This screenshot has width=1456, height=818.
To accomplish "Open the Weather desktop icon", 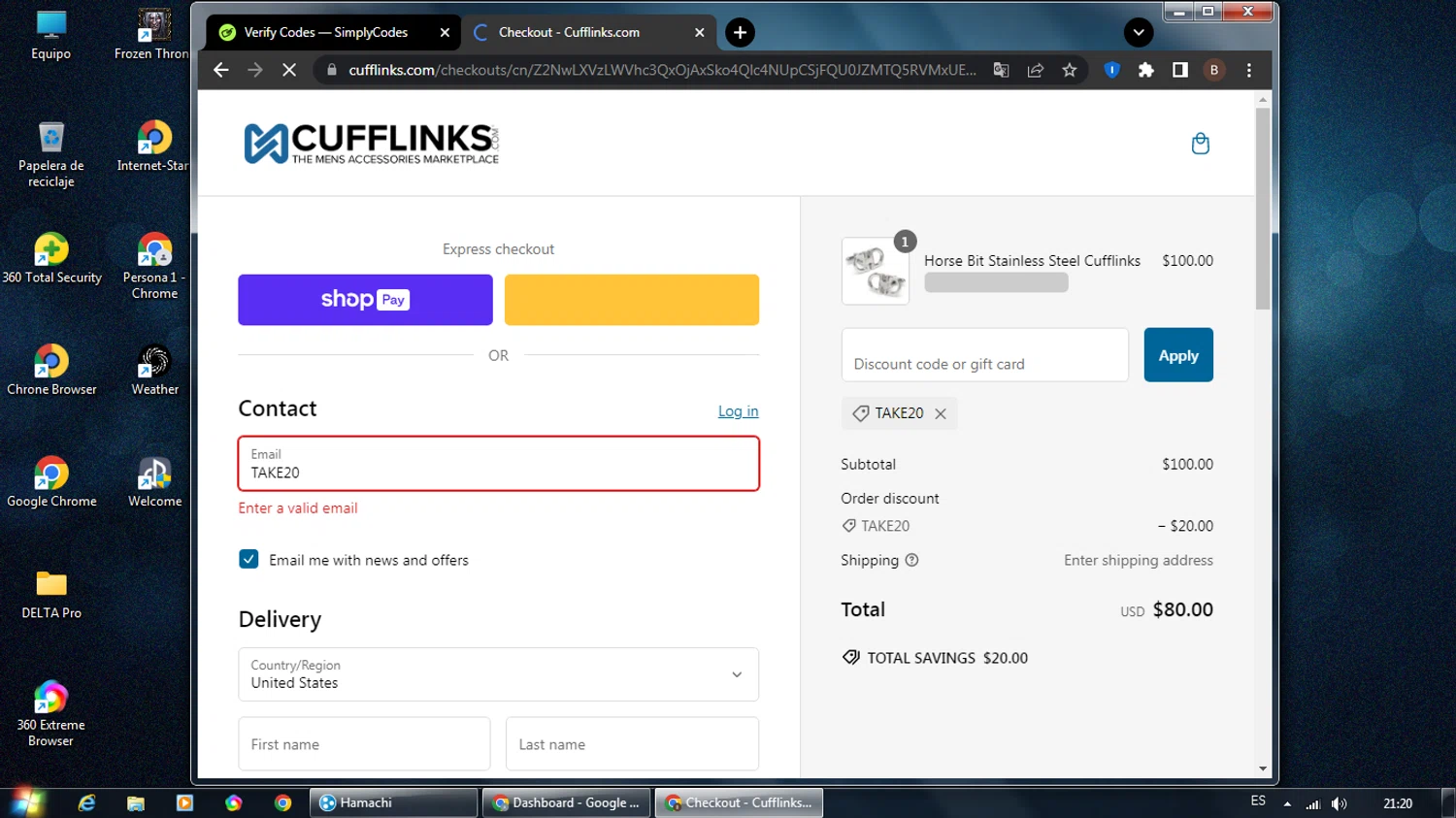I will (x=154, y=370).
